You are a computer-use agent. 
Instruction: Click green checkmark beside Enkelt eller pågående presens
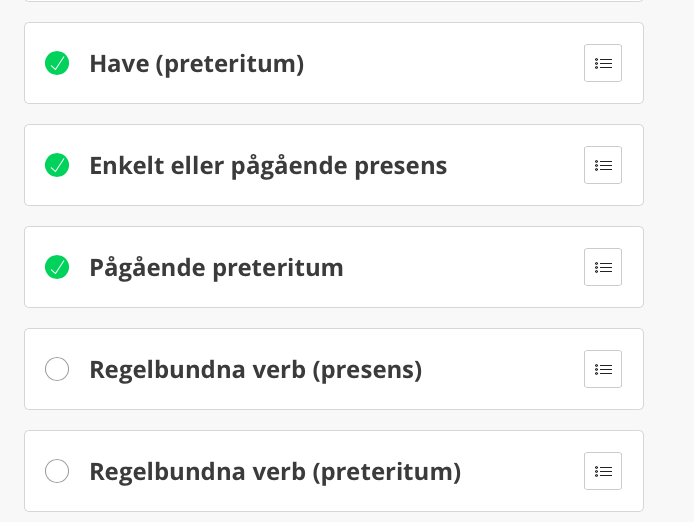click(x=57, y=165)
